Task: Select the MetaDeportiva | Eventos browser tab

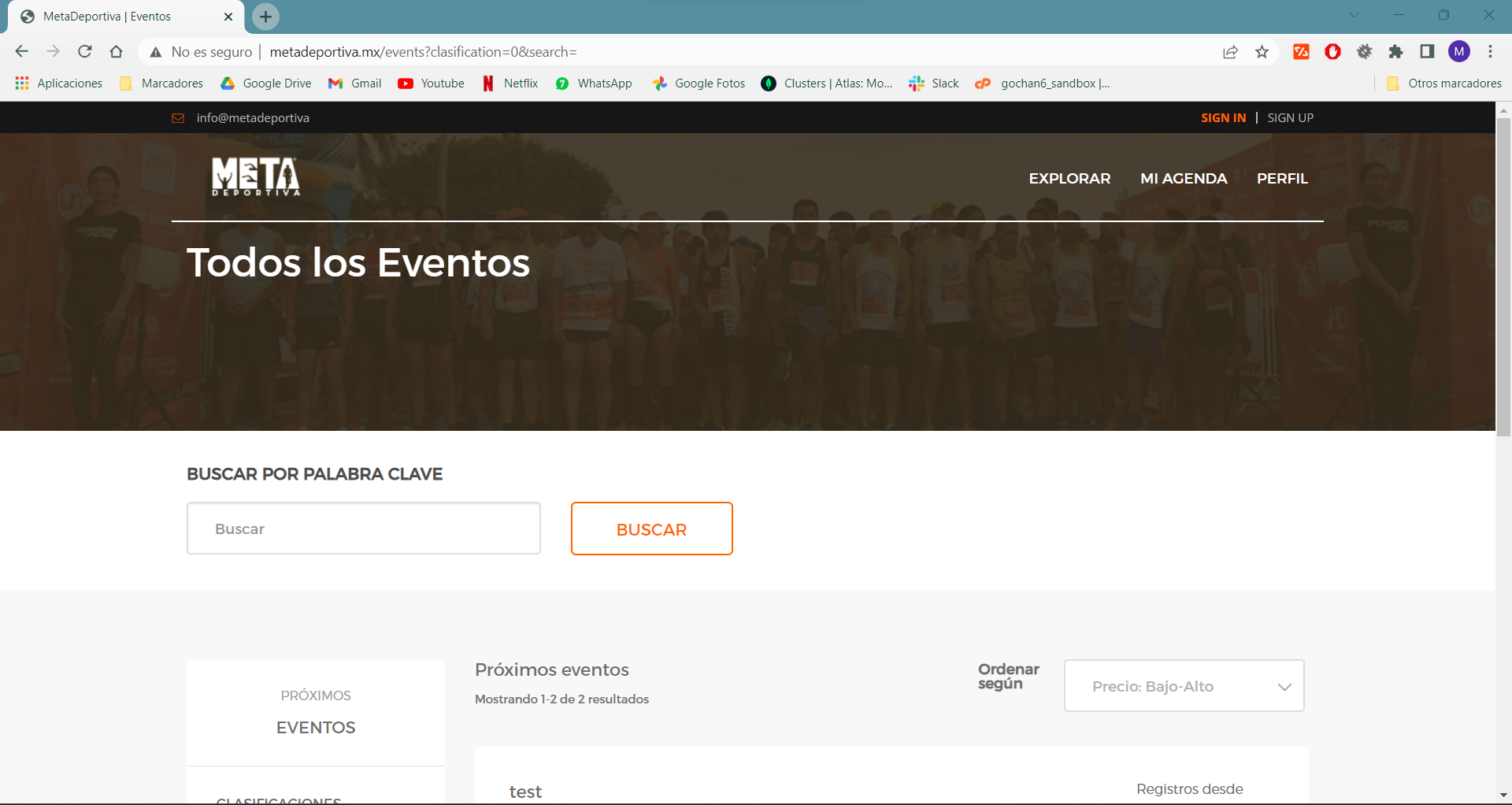Action: (126, 17)
